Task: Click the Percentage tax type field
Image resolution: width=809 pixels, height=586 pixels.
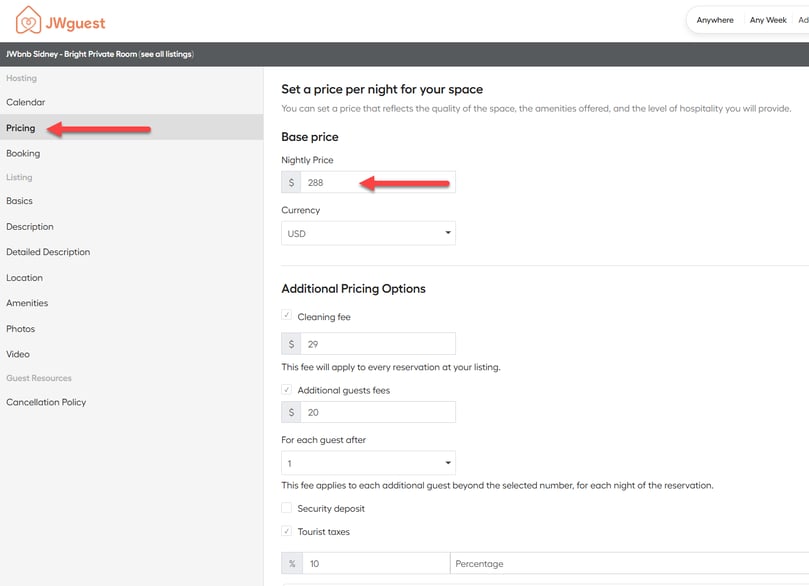Action: [629, 563]
